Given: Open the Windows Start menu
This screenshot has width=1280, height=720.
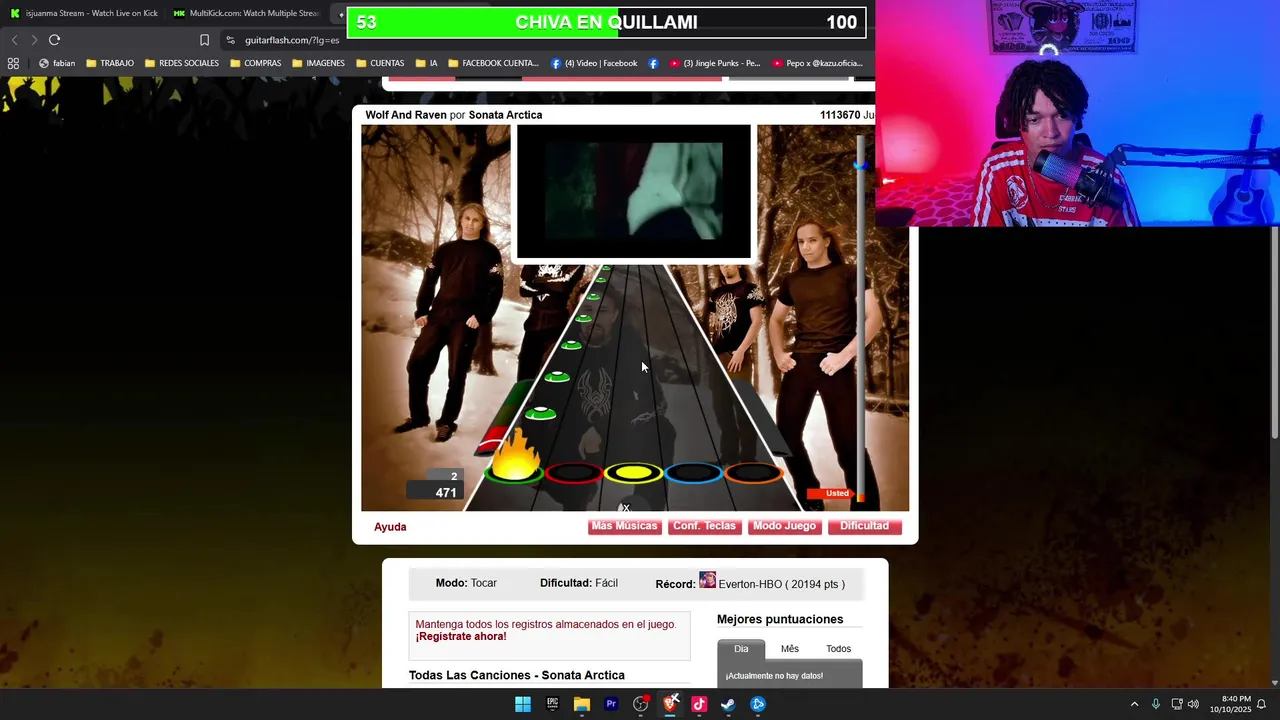Looking at the screenshot, I should (x=523, y=704).
